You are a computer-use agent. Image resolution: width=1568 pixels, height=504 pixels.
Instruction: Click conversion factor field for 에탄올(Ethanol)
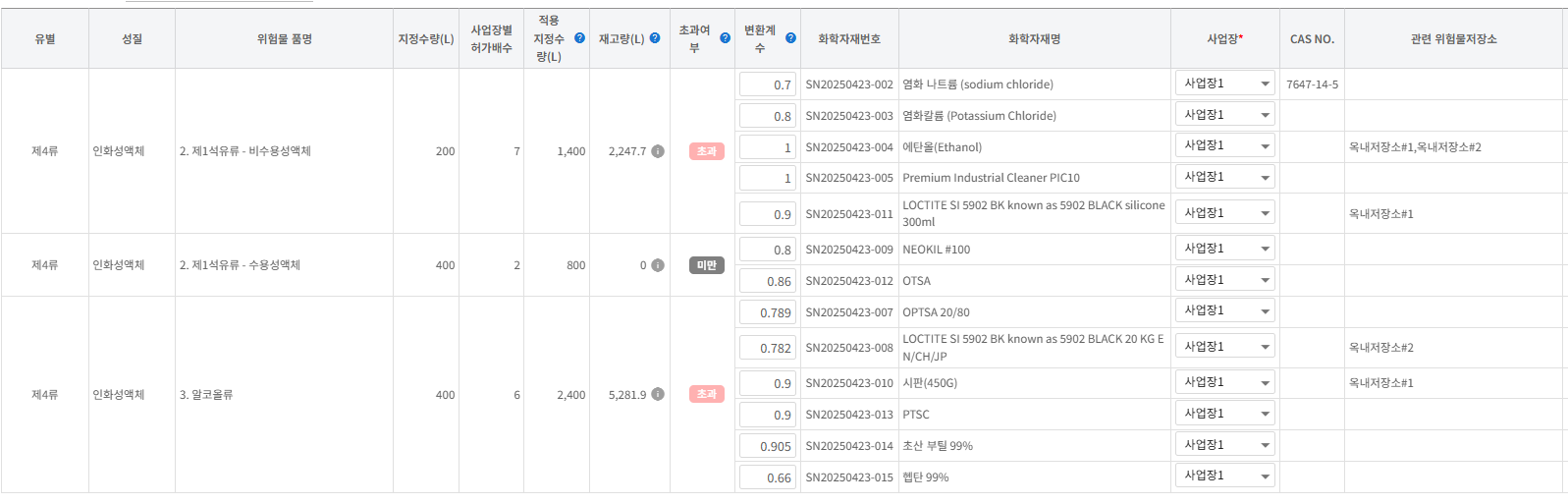coord(767,147)
